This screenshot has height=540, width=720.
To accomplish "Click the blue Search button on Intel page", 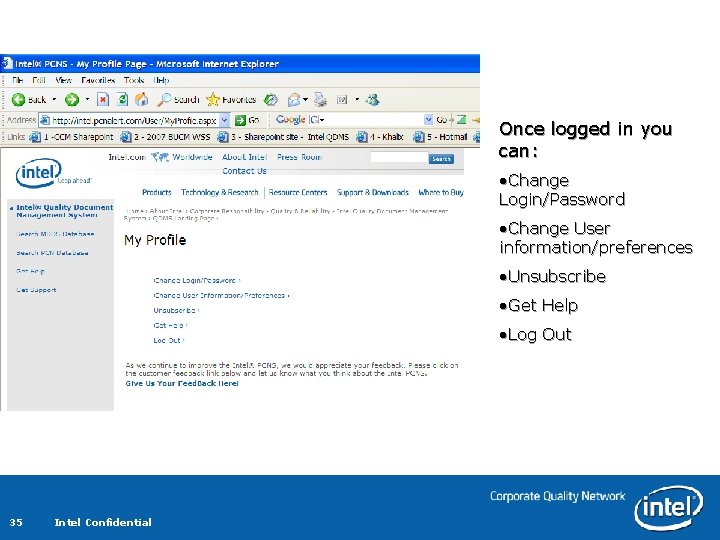I will (441, 159).
